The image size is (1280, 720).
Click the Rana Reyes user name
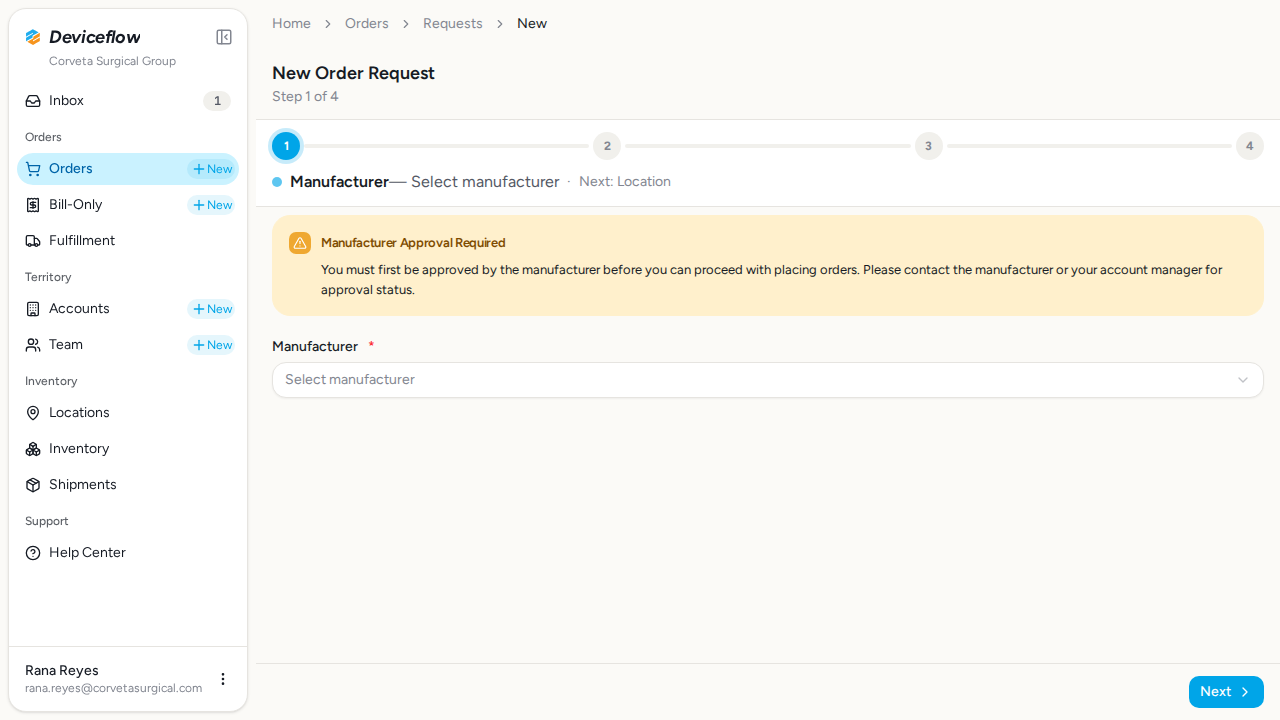pos(62,670)
